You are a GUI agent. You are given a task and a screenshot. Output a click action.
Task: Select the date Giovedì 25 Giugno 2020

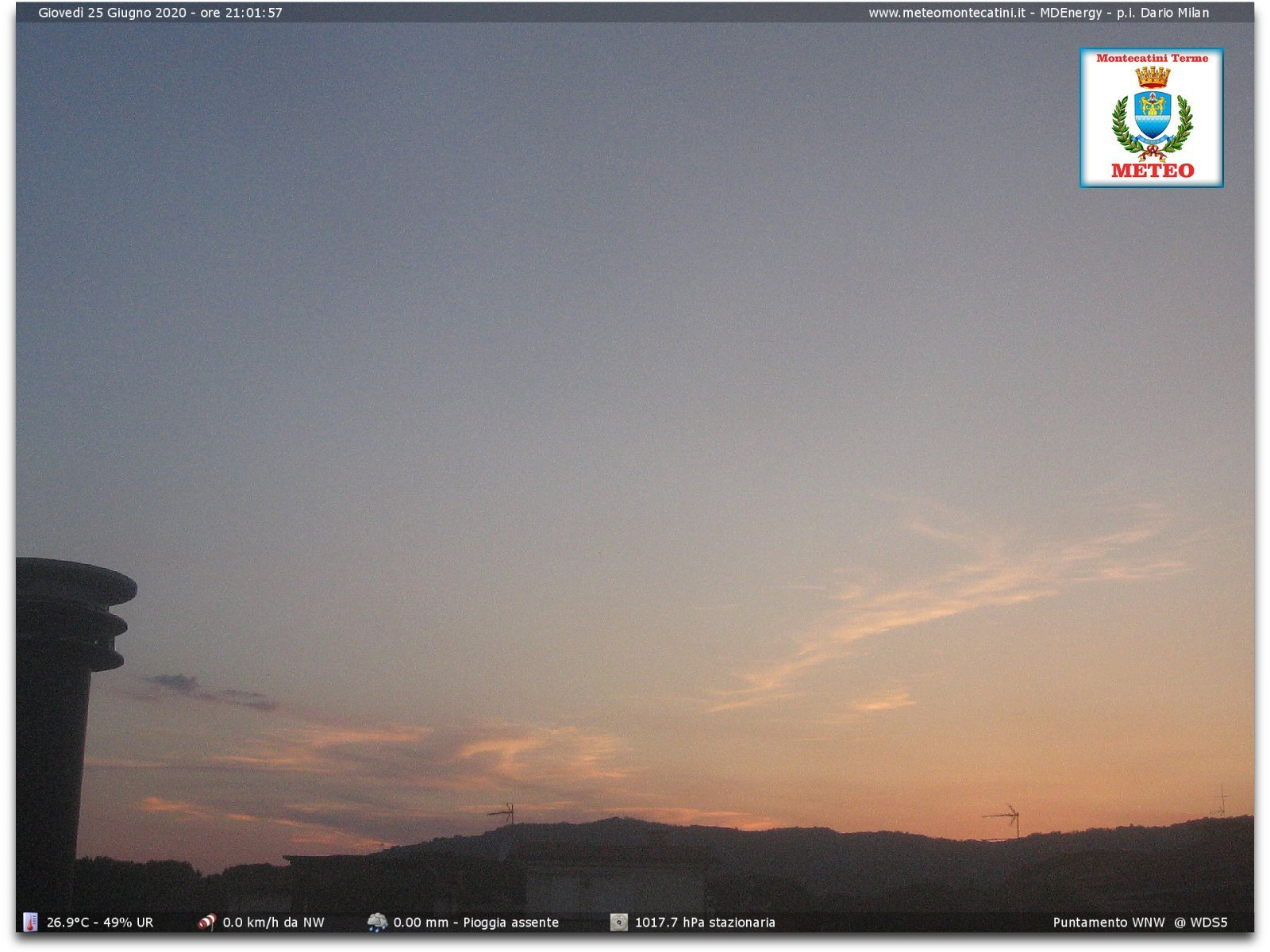pos(112,13)
